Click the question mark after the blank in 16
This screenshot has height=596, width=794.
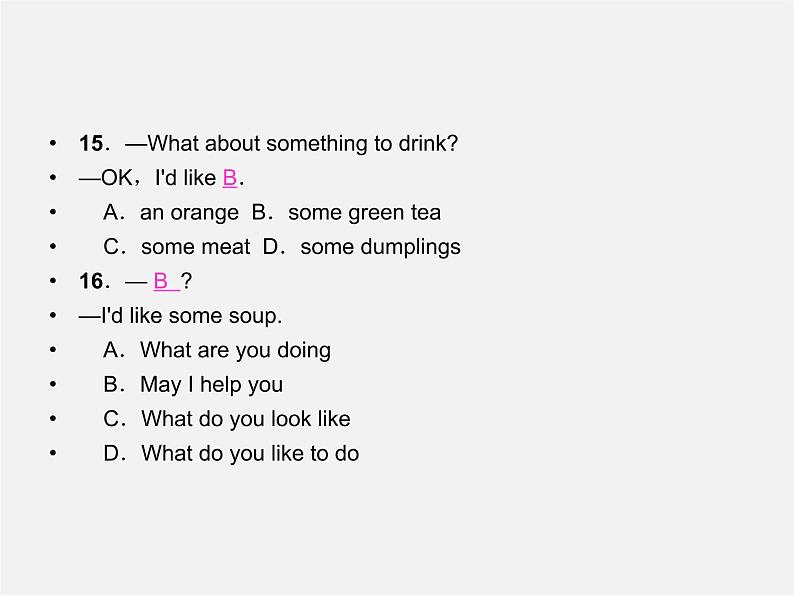[x=186, y=281]
